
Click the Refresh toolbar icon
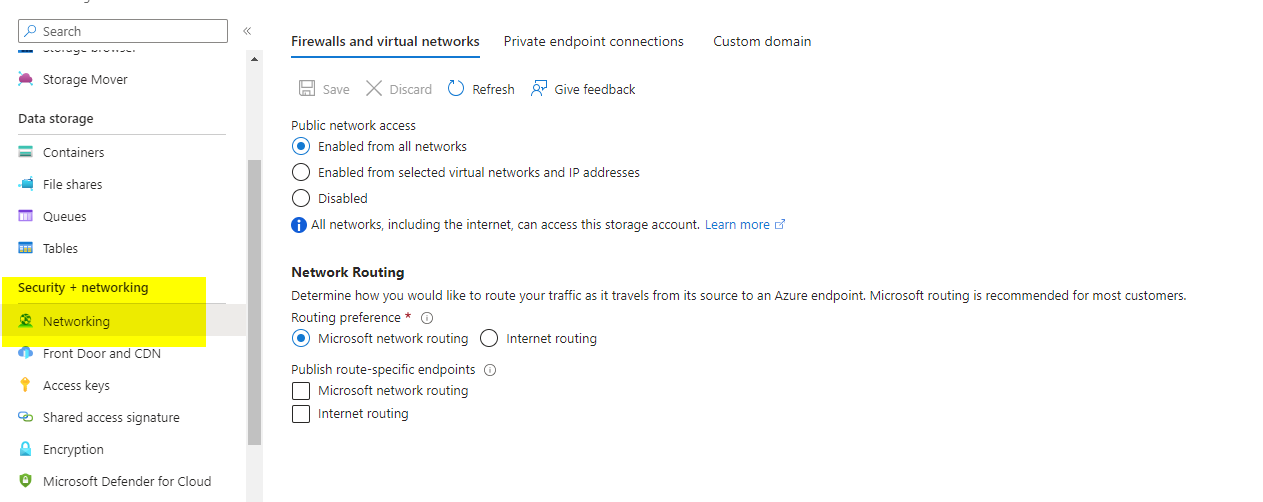click(x=456, y=89)
